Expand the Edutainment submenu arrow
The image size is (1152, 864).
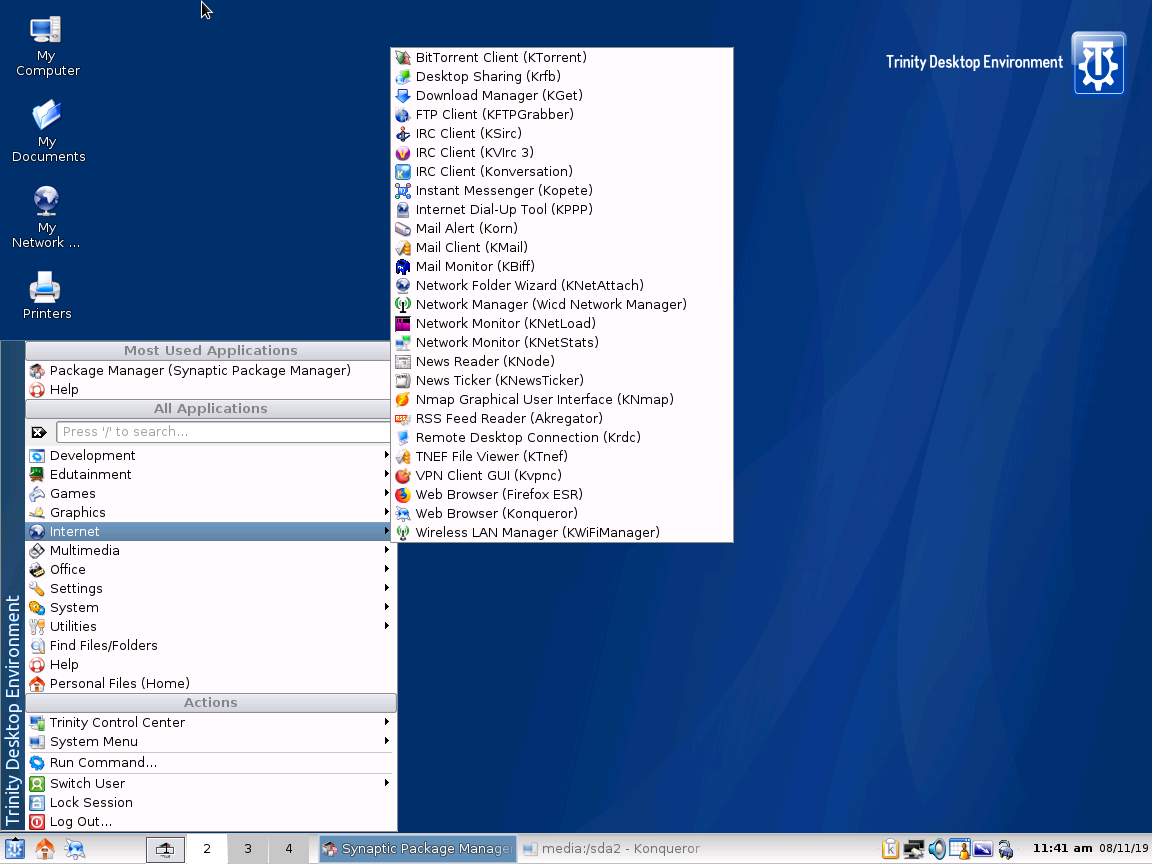[x=386, y=475]
